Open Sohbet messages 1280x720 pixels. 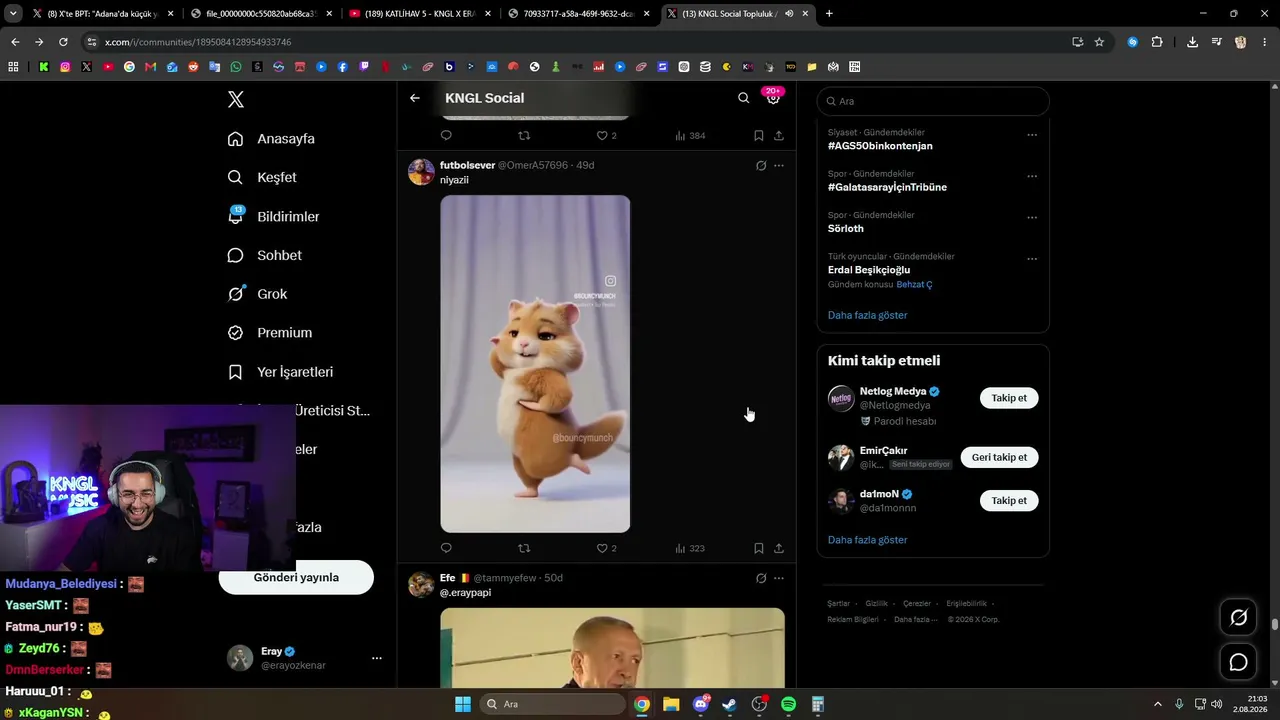coord(264,255)
